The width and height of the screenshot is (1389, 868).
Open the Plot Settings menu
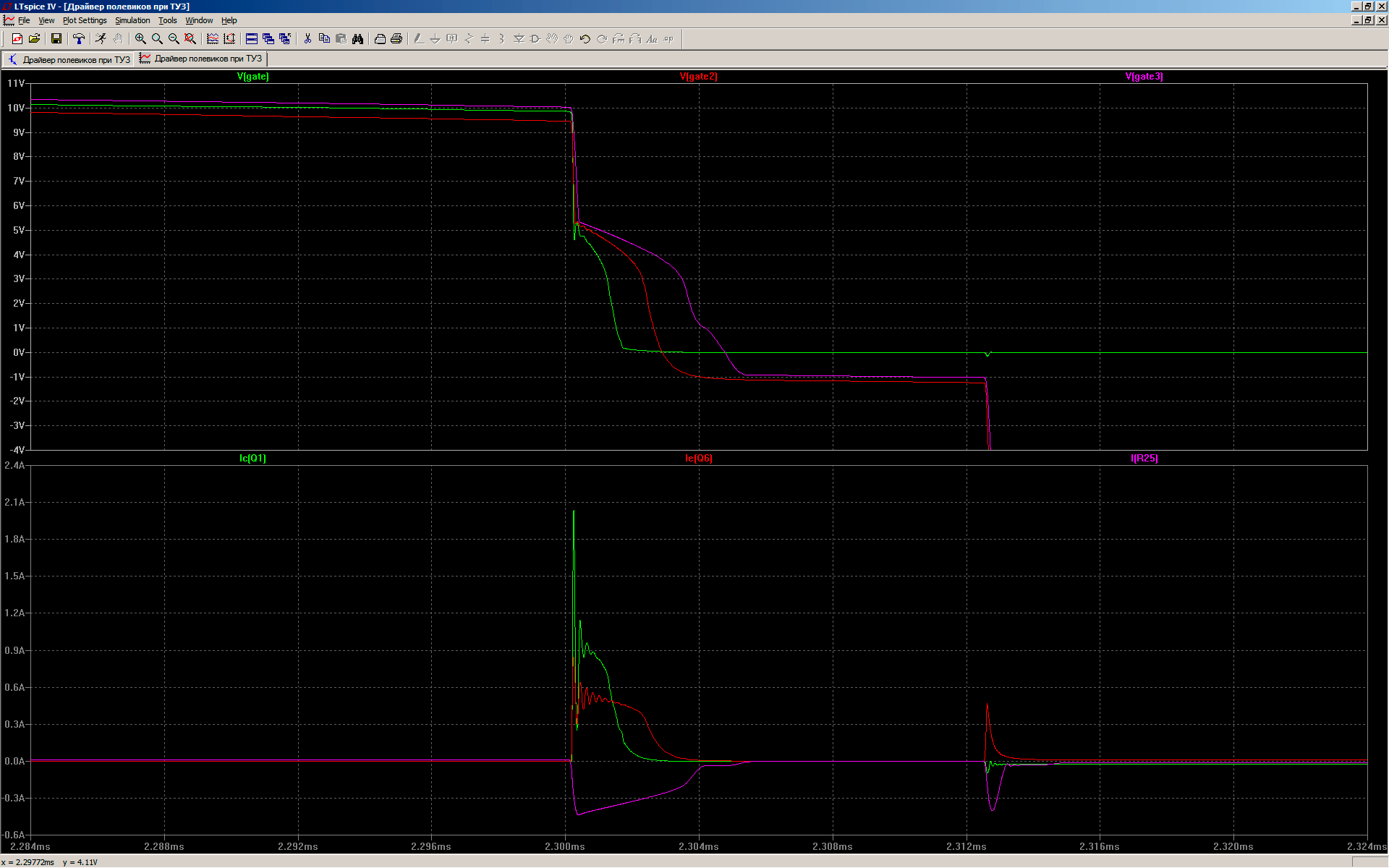pos(85,20)
